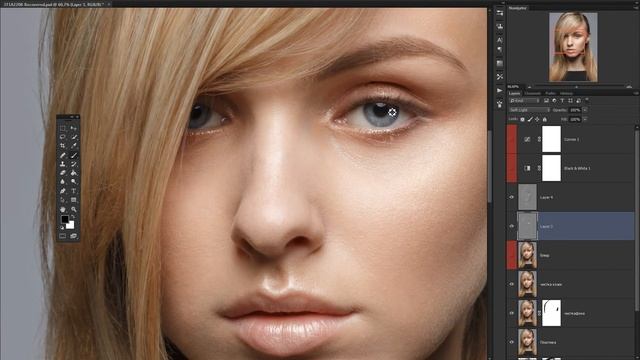This screenshot has height=360, width=640.
Task: Open the Paragraph panel from the dock
Action: pos(500,49)
